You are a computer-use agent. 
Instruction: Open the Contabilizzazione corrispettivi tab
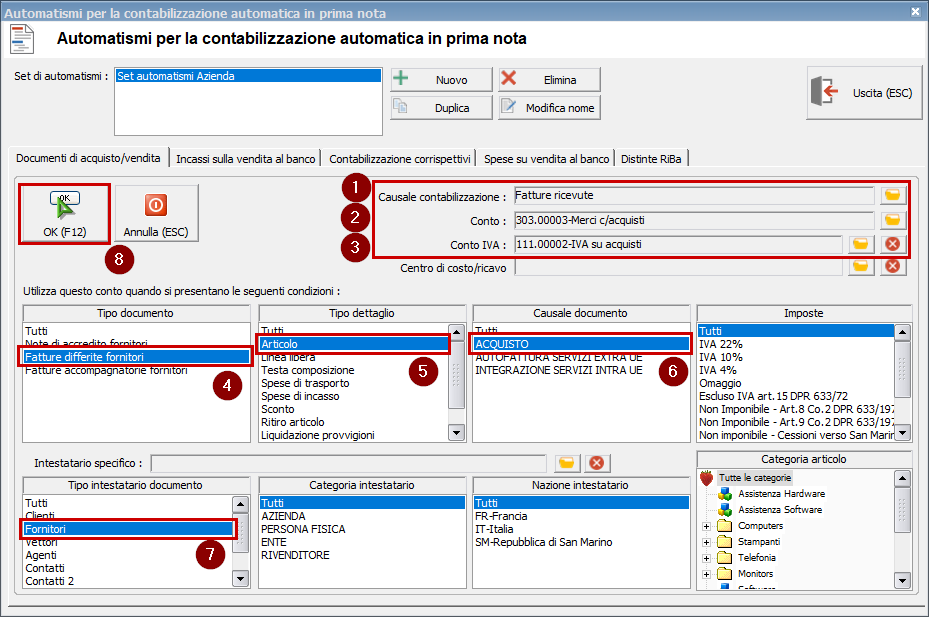click(400, 159)
